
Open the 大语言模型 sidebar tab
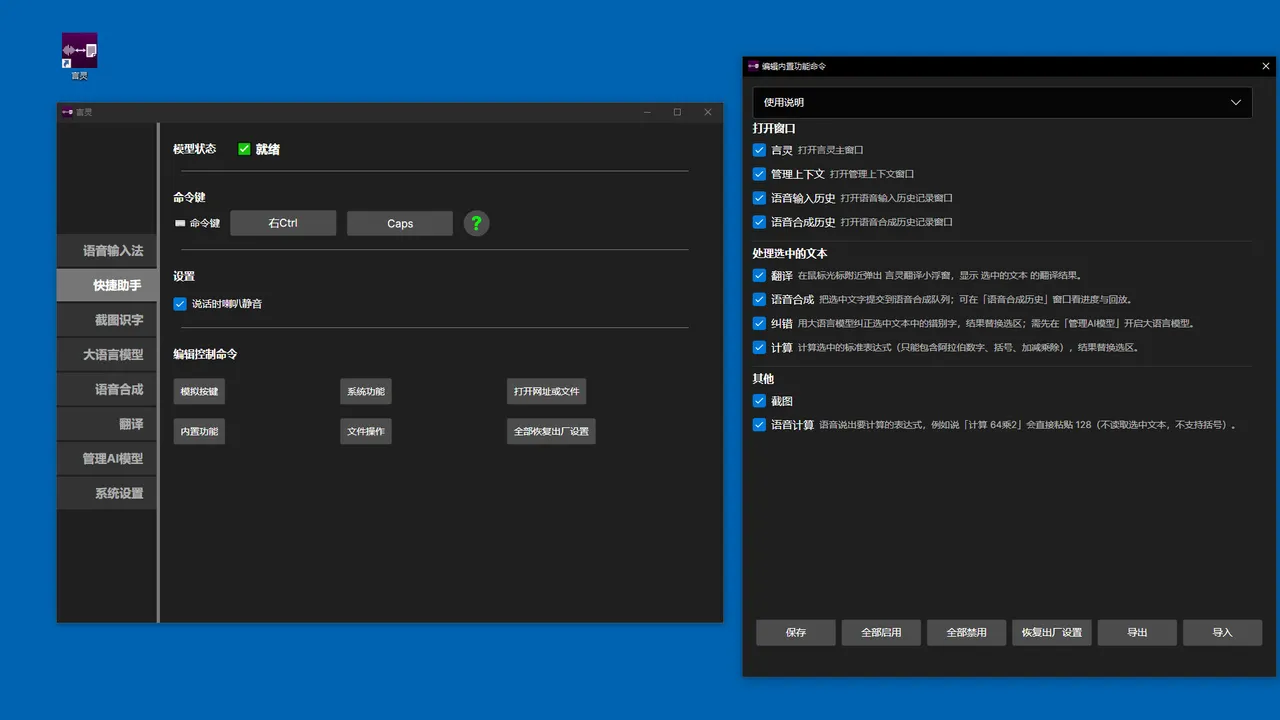click(x=107, y=354)
